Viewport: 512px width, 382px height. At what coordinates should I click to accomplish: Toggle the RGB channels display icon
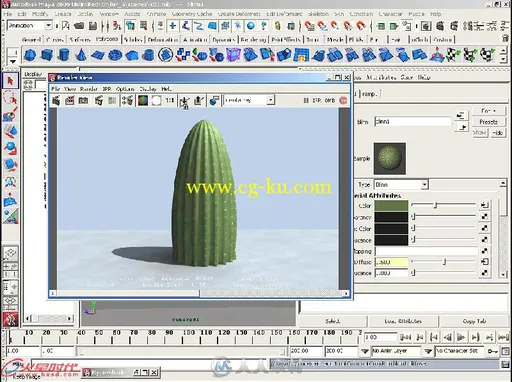(143, 100)
